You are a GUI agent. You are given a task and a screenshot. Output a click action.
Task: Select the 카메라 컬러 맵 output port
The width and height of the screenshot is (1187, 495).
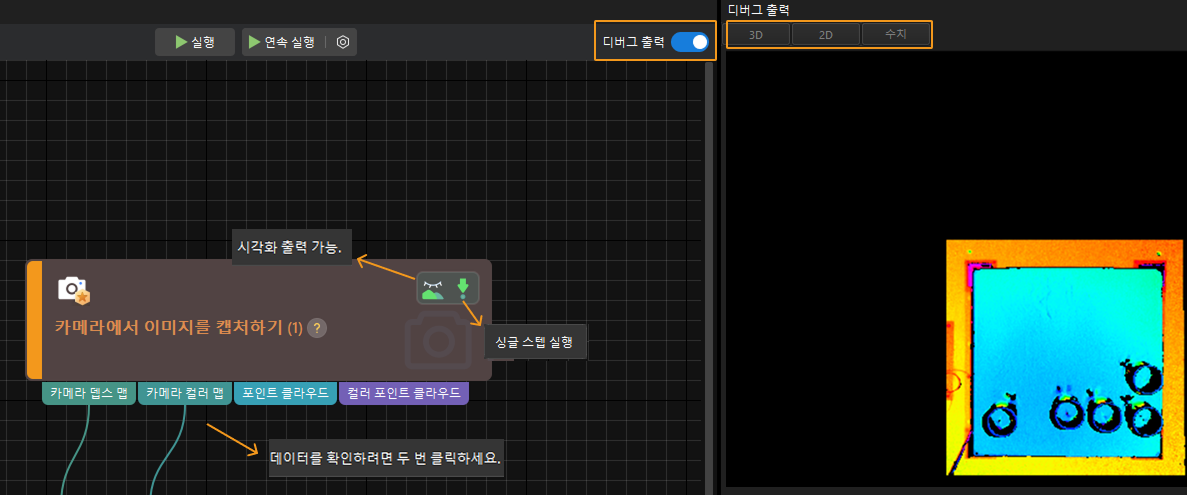coord(184,393)
